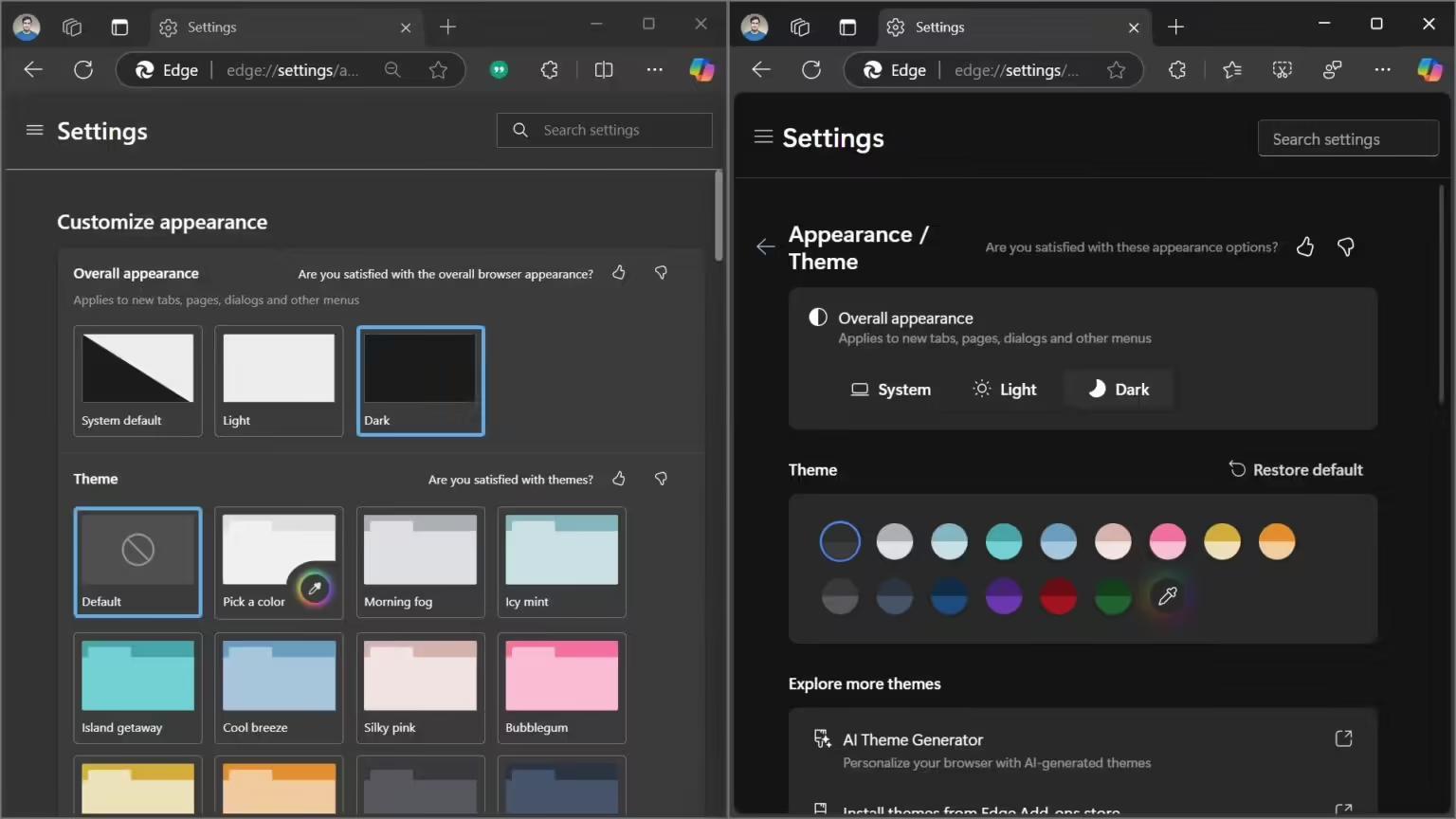Open Split screen in the left toolbar
1456x819 pixels.
(603, 69)
